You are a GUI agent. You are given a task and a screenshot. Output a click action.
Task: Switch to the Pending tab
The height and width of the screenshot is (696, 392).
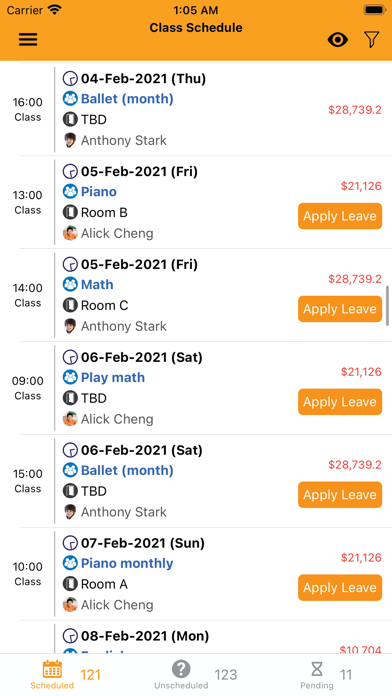326,675
